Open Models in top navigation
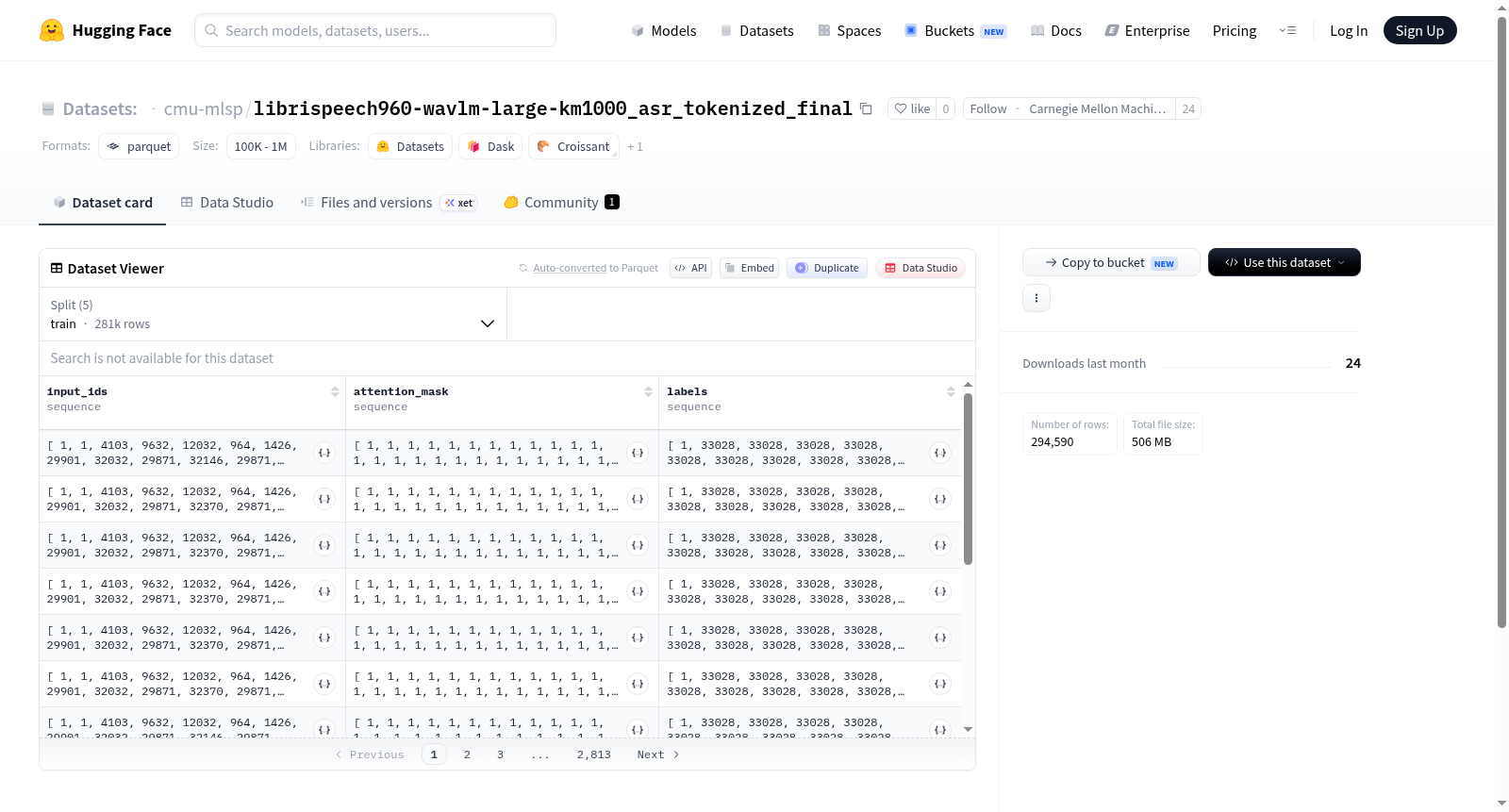 (664, 30)
